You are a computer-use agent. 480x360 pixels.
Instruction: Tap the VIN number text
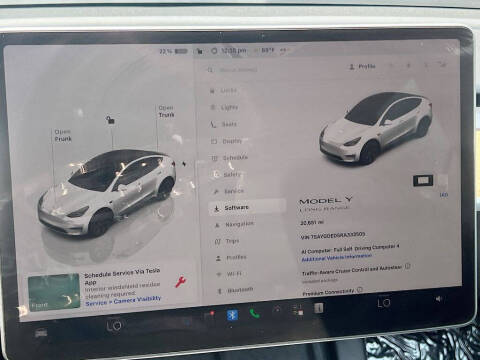coord(333,236)
